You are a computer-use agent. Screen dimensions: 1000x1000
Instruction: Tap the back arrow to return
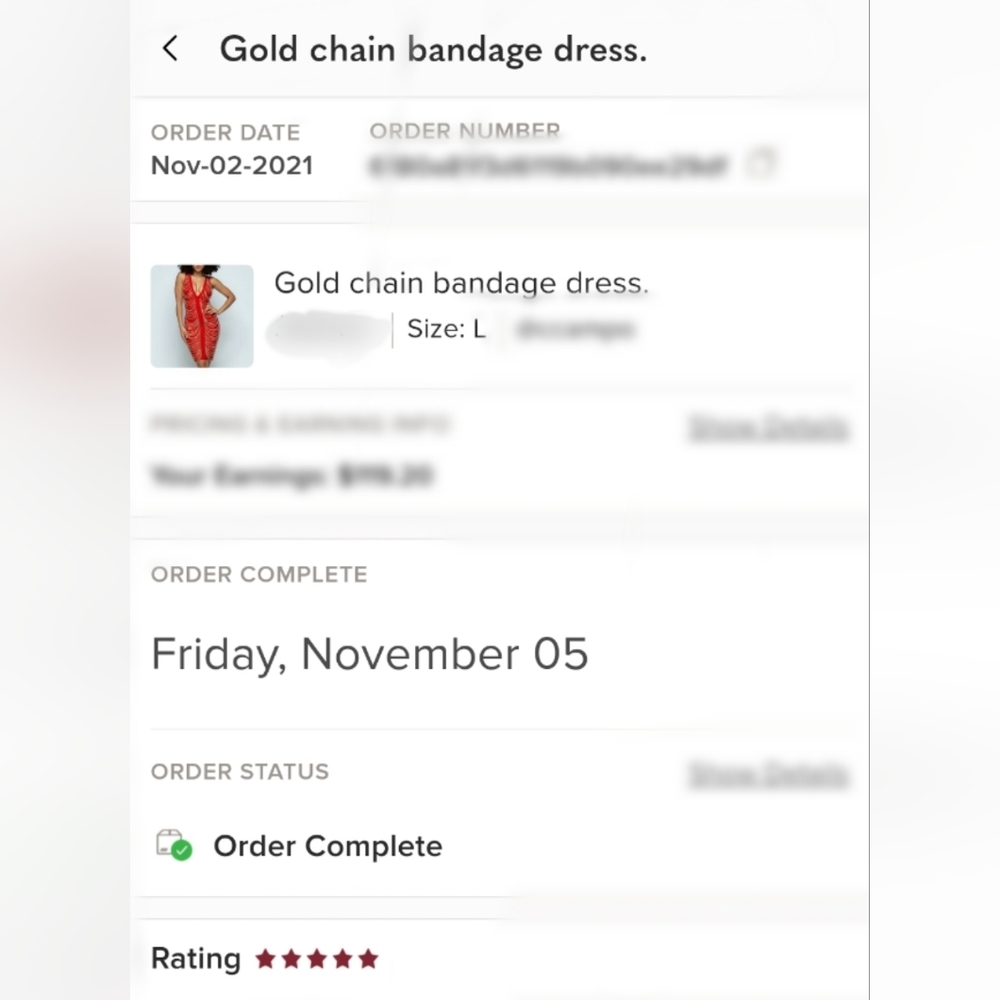pos(170,47)
